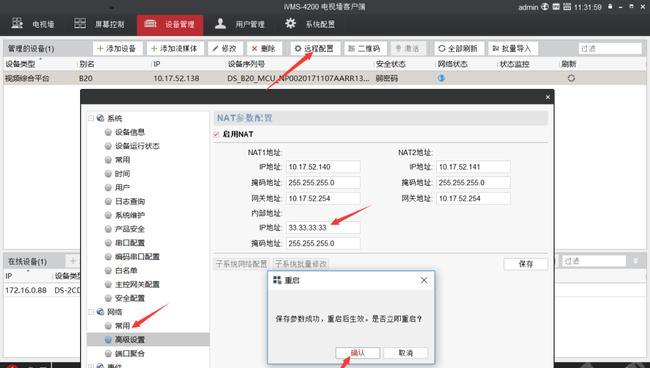Open the 电视墙 (video wall) module
650x368 pixels.
tap(33, 24)
